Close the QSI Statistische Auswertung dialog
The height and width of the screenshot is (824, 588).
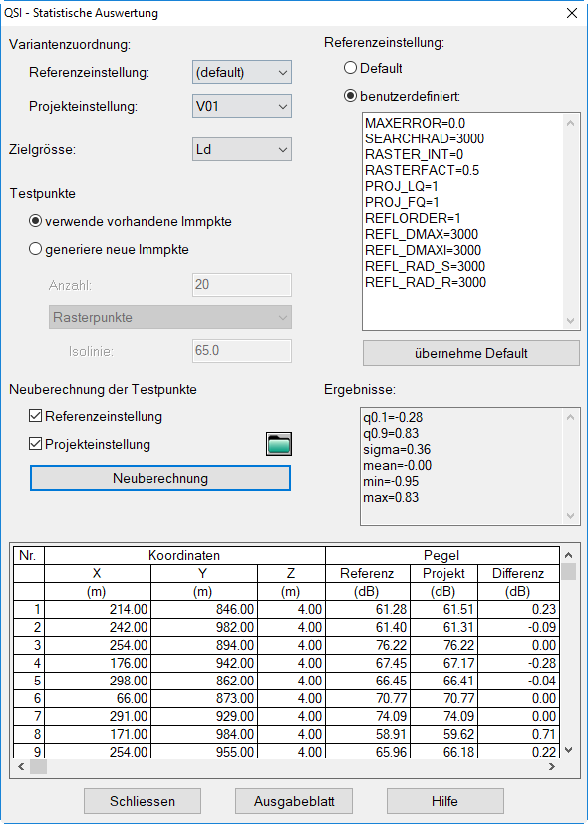coord(572,13)
